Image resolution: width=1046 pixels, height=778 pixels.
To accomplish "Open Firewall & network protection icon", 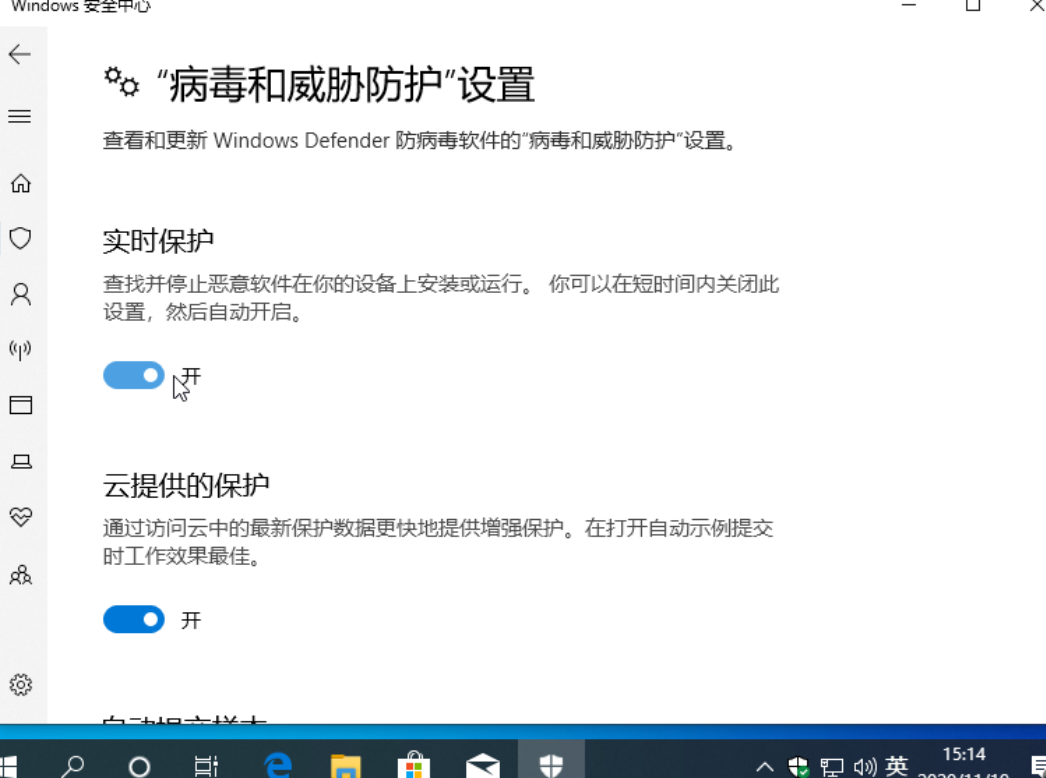I will click(21, 350).
